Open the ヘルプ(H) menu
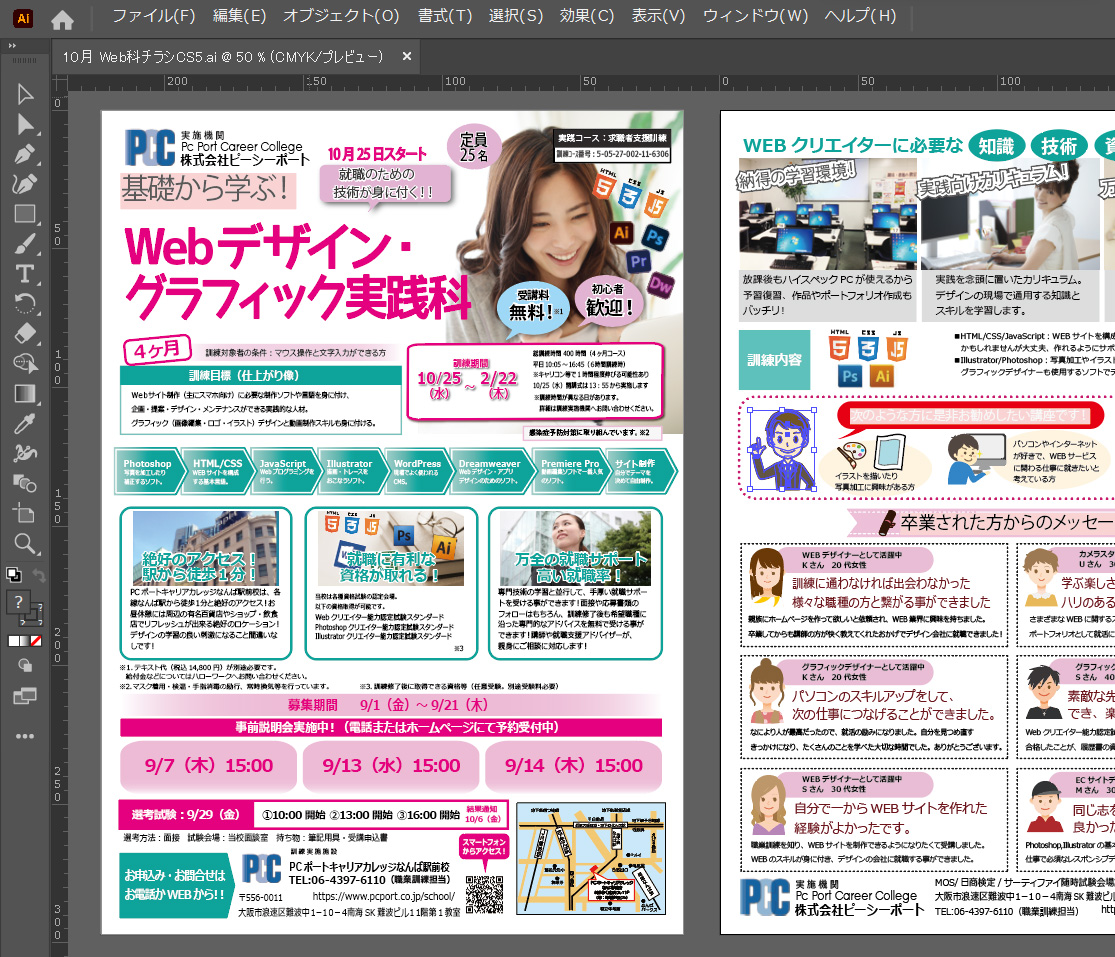Viewport: 1115px width, 957px height. 860,16
